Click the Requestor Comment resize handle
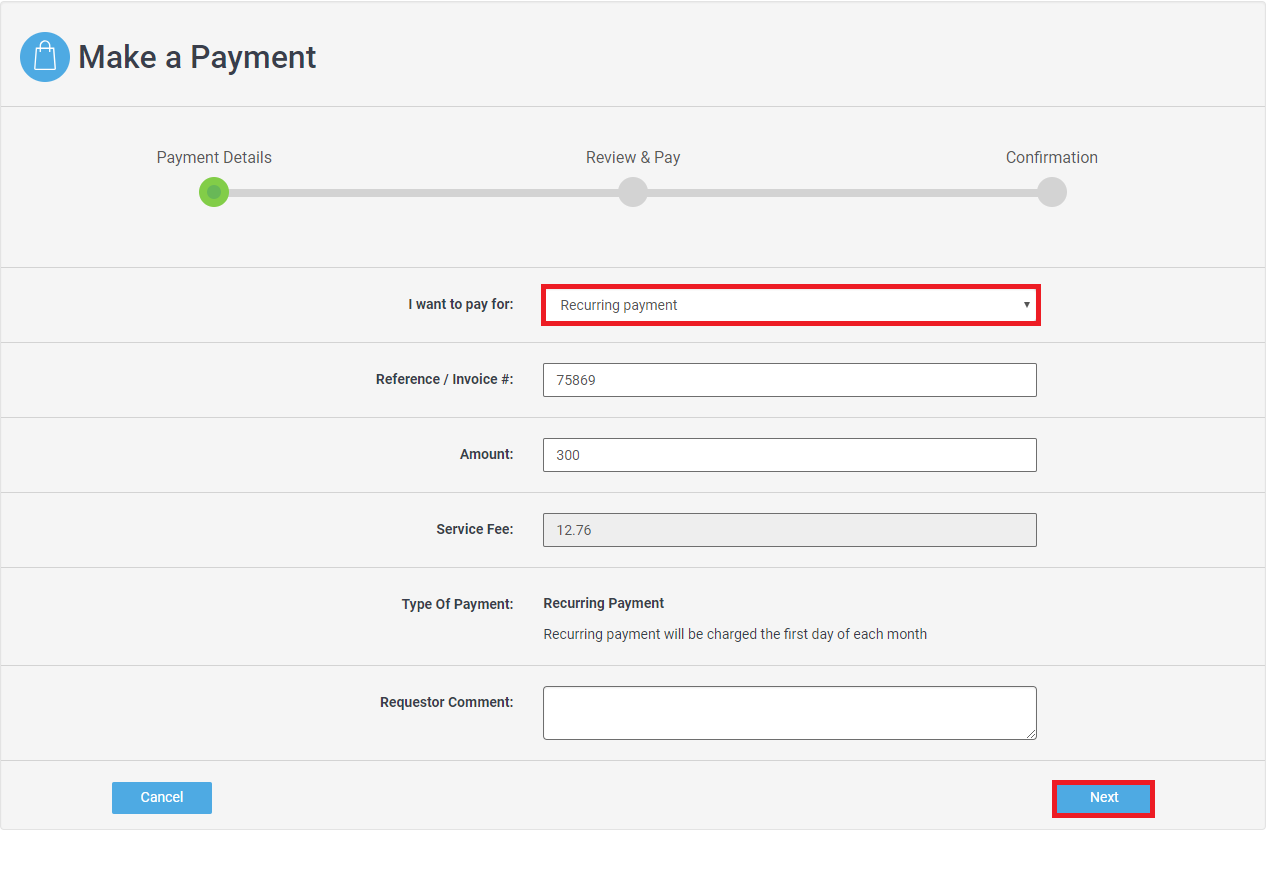Viewport: 1272px width, 880px height. point(1031,734)
